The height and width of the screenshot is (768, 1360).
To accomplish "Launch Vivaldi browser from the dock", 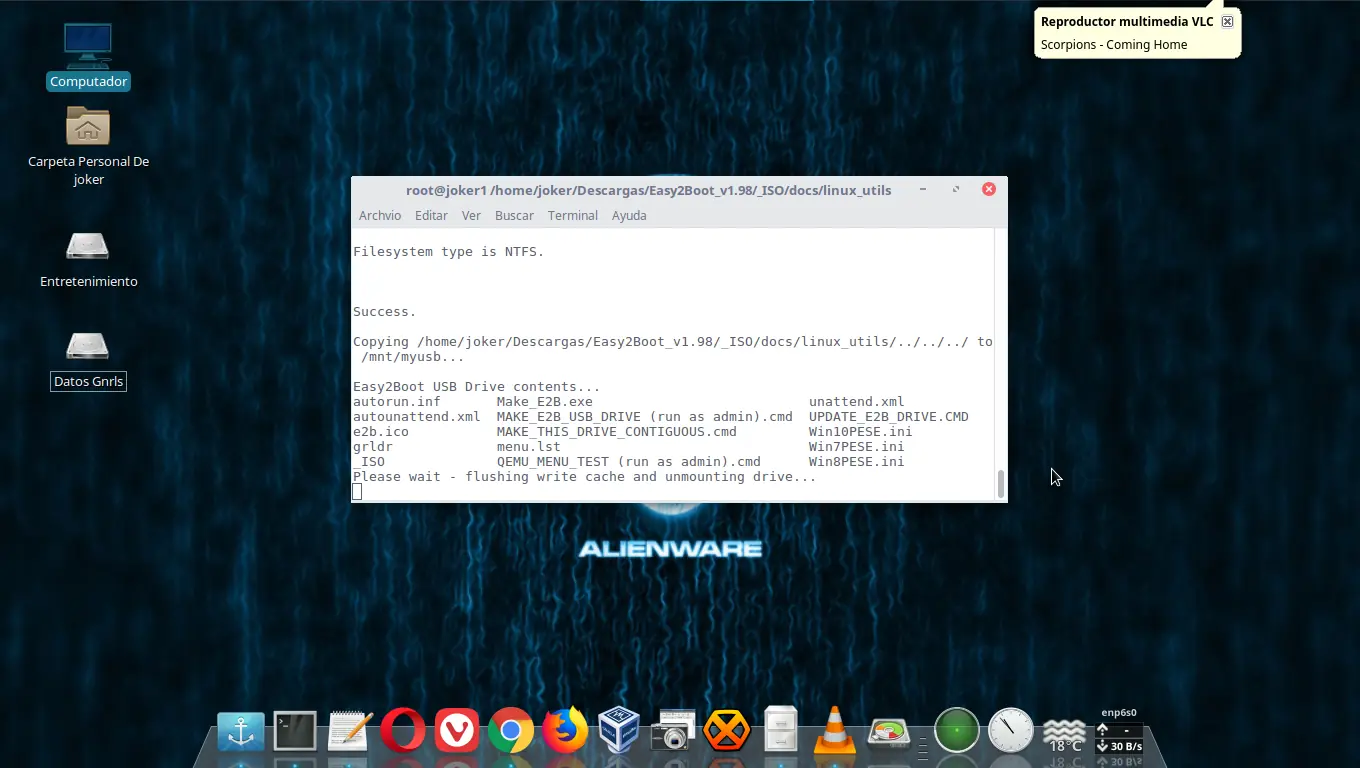I will [457, 732].
